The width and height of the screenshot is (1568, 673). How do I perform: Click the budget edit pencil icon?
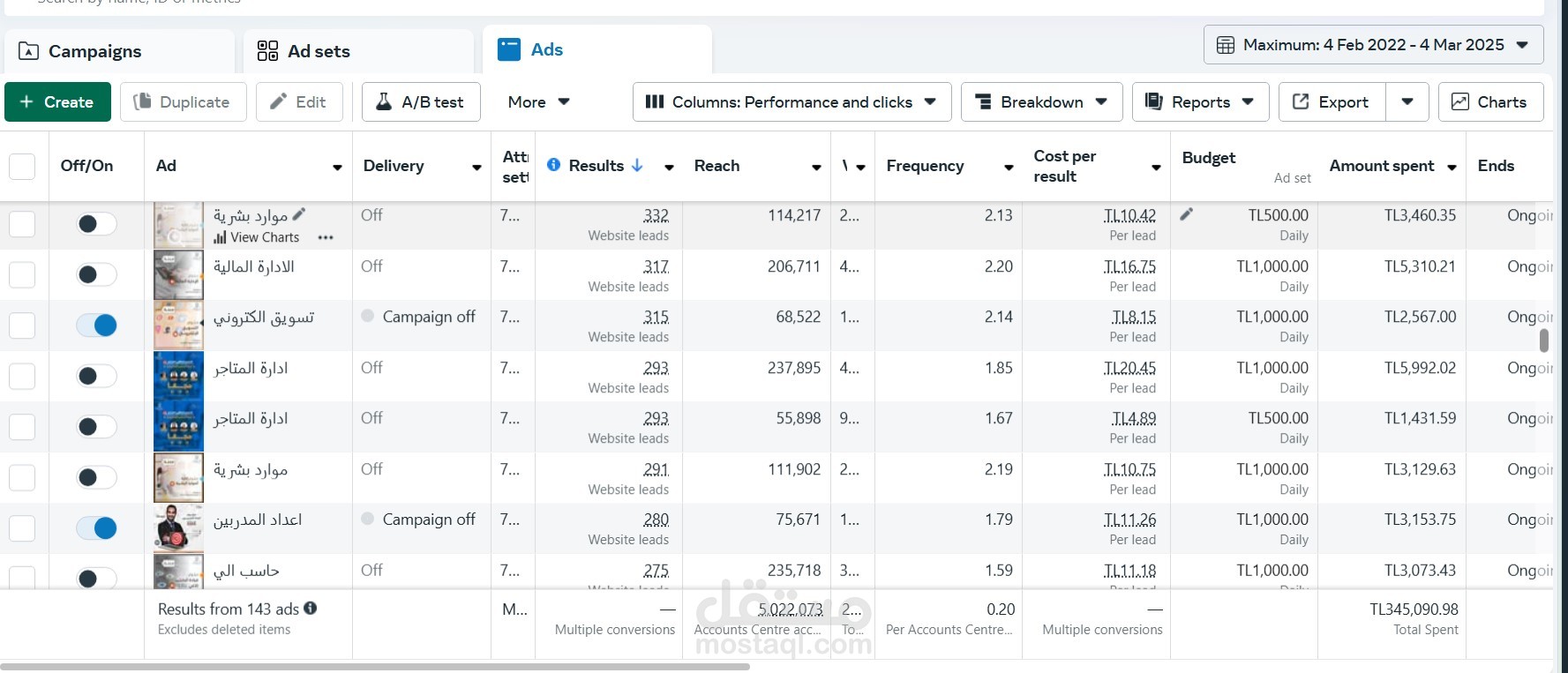1187,214
